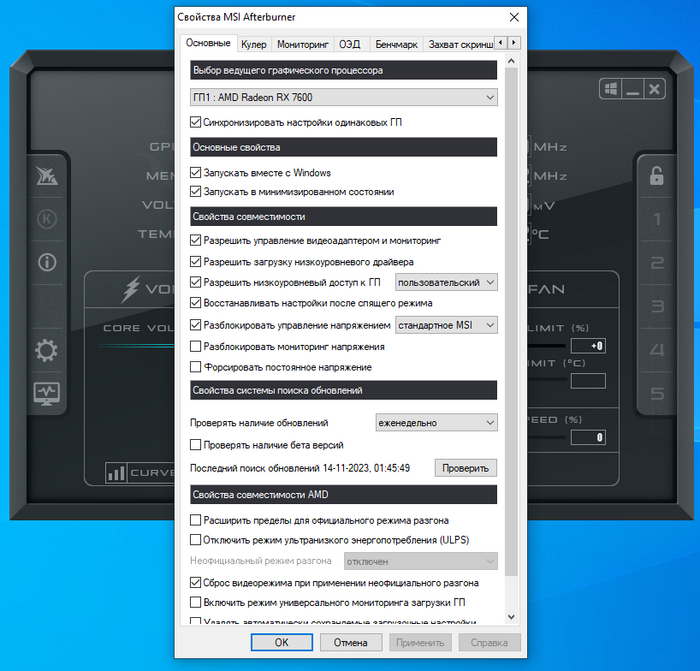Click the Core Voltage slider in Afterburner
This screenshot has width=700, height=671.
click(136, 346)
